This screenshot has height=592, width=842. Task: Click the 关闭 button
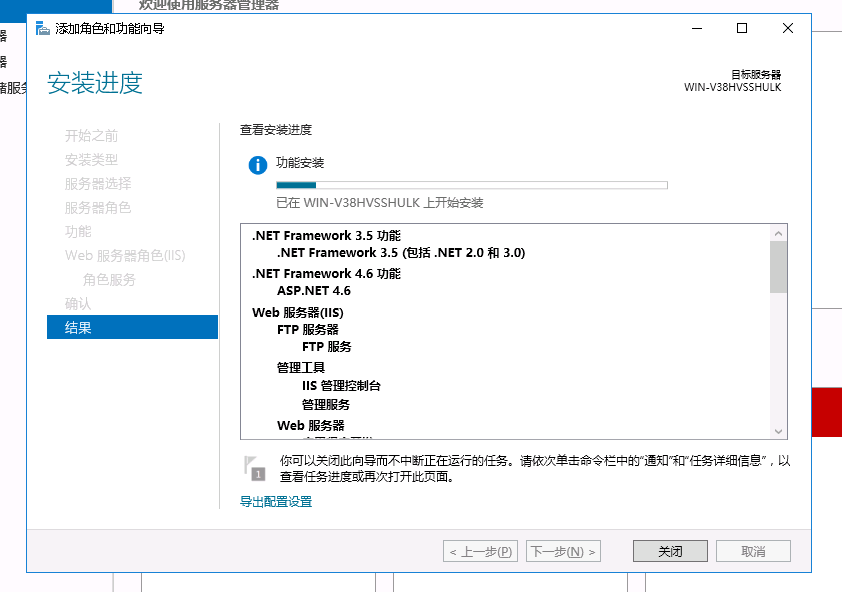point(670,551)
